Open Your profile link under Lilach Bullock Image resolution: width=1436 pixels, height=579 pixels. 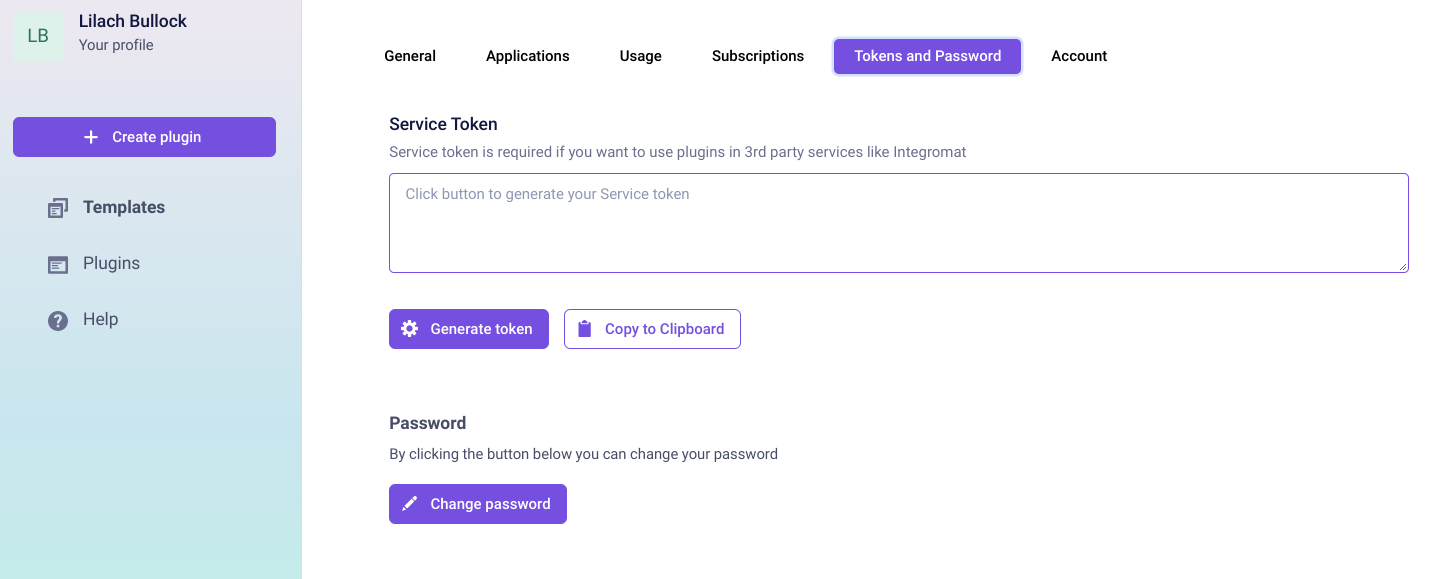tap(116, 45)
